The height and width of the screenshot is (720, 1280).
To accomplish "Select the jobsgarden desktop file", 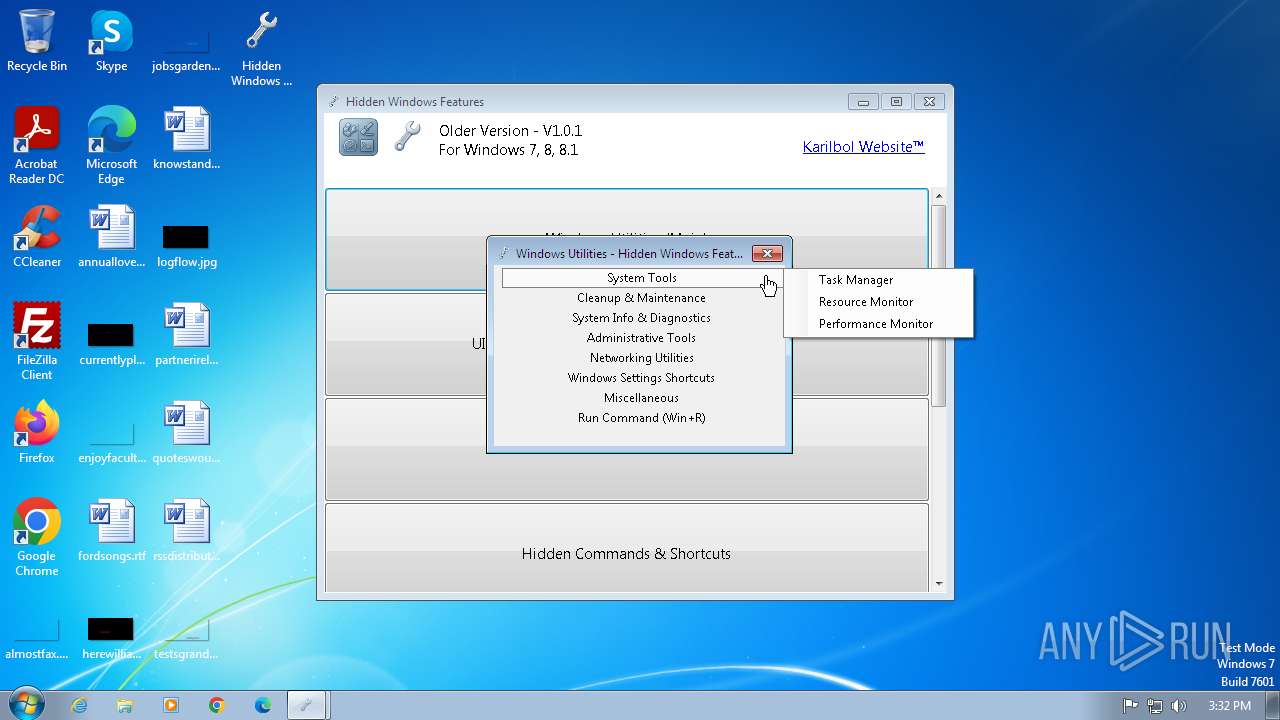I will [186, 49].
